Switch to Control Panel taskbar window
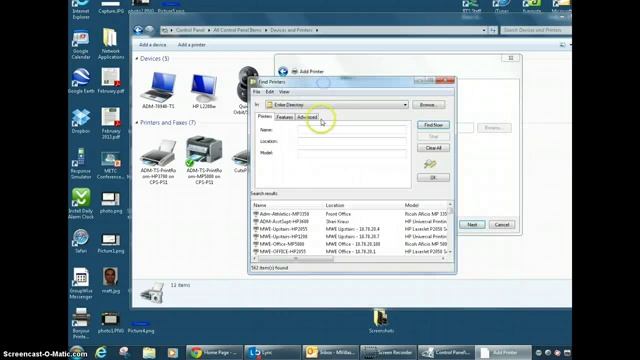Image resolution: width=640 pixels, height=360 pixels. (446, 352)
